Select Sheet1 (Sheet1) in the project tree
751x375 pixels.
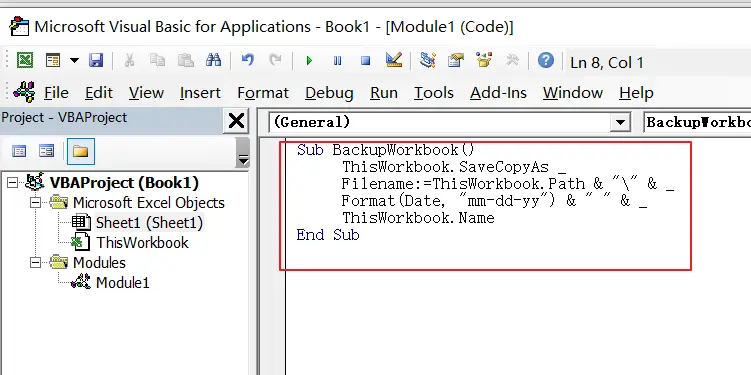[x=149, y=223]
